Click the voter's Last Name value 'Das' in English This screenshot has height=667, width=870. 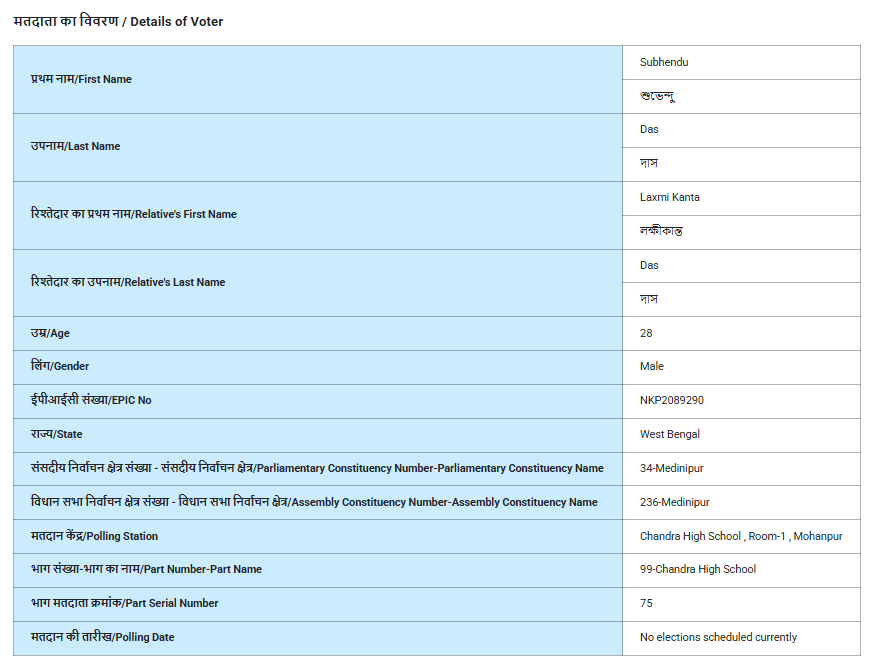[x=649, y=129]
